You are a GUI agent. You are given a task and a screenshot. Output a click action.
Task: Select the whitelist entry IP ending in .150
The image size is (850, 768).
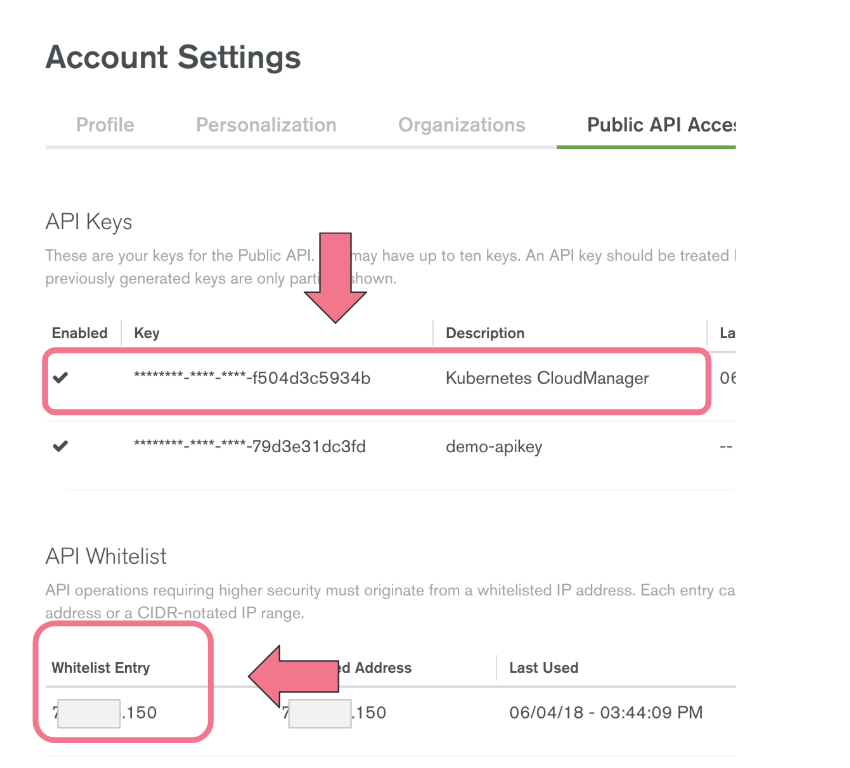(105, 713)
